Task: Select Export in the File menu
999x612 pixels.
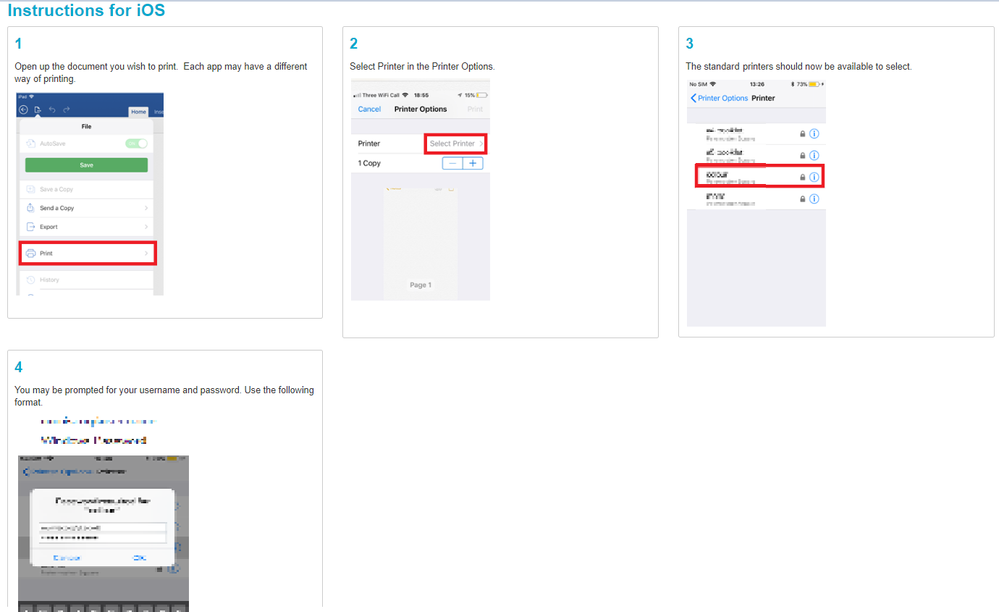Action: point(87,226)
